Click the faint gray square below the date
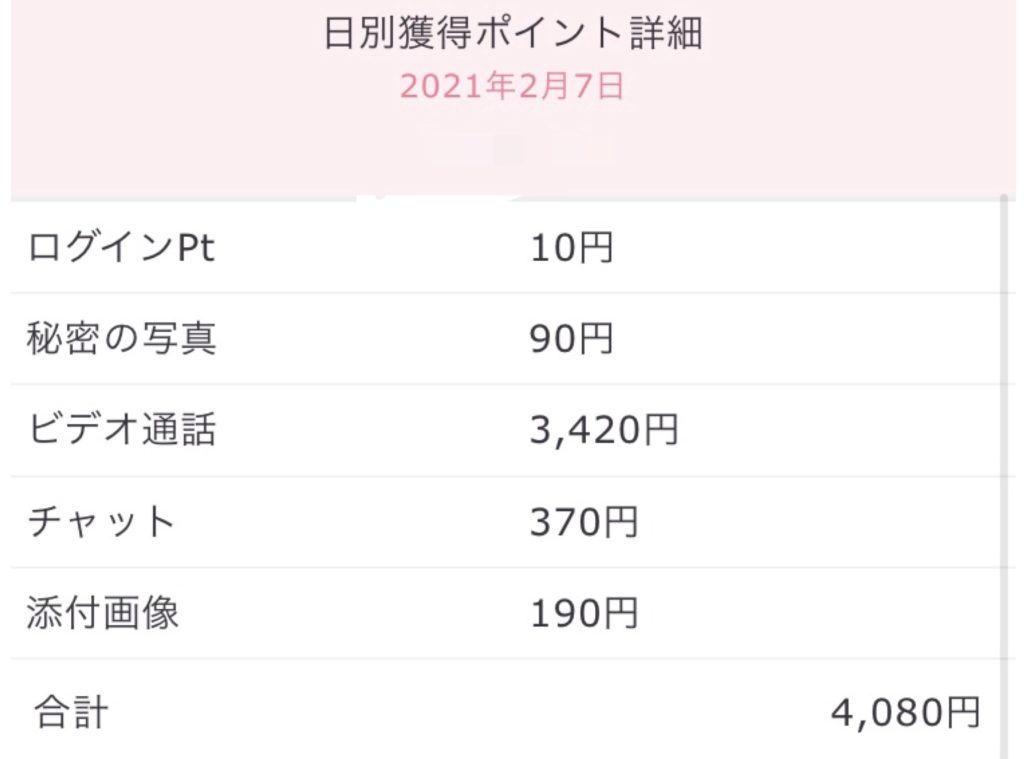Viewport: 1024px width, 759px height. pyautogui.click(x=510, y=150)
